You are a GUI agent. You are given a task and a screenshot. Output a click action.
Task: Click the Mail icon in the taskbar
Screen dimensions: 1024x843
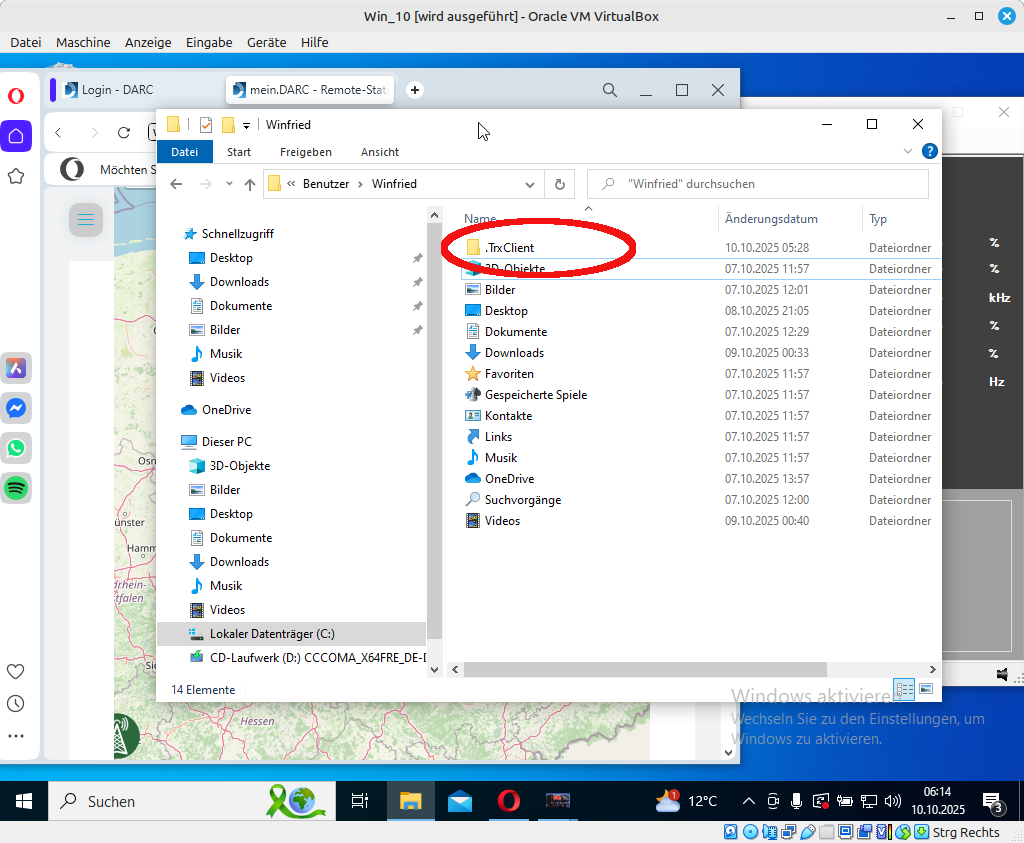[x=460, y=801]
